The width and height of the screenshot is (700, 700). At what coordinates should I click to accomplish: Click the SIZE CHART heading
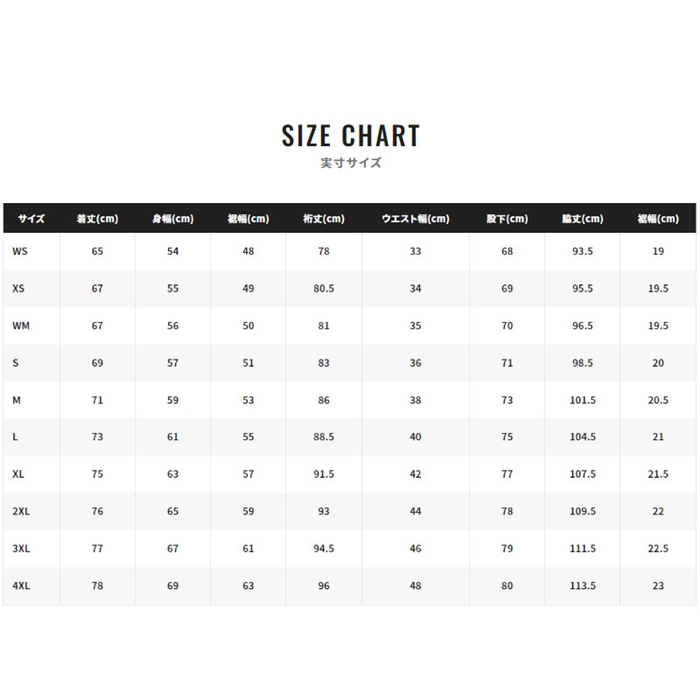pyautogui.click(x=350, y=135)
